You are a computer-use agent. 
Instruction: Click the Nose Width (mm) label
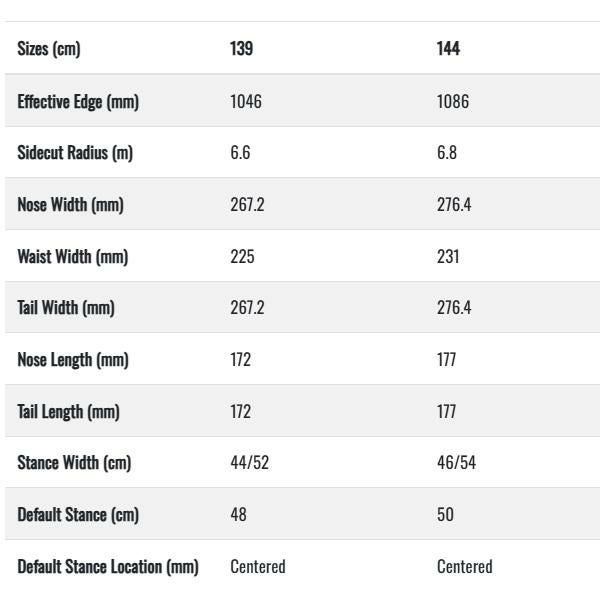[70, 205]
